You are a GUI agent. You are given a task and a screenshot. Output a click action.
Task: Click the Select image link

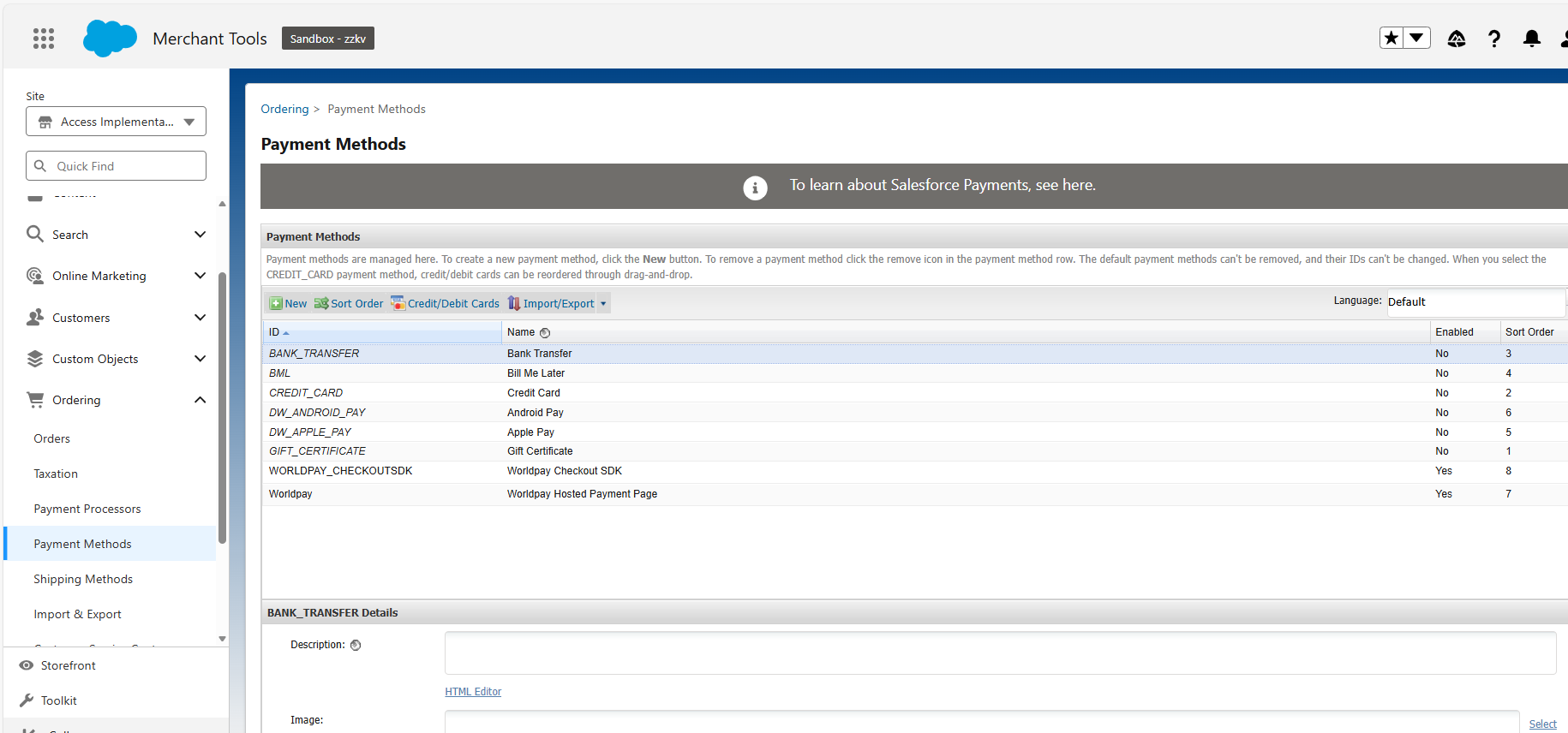click(x=1542, y=724)
